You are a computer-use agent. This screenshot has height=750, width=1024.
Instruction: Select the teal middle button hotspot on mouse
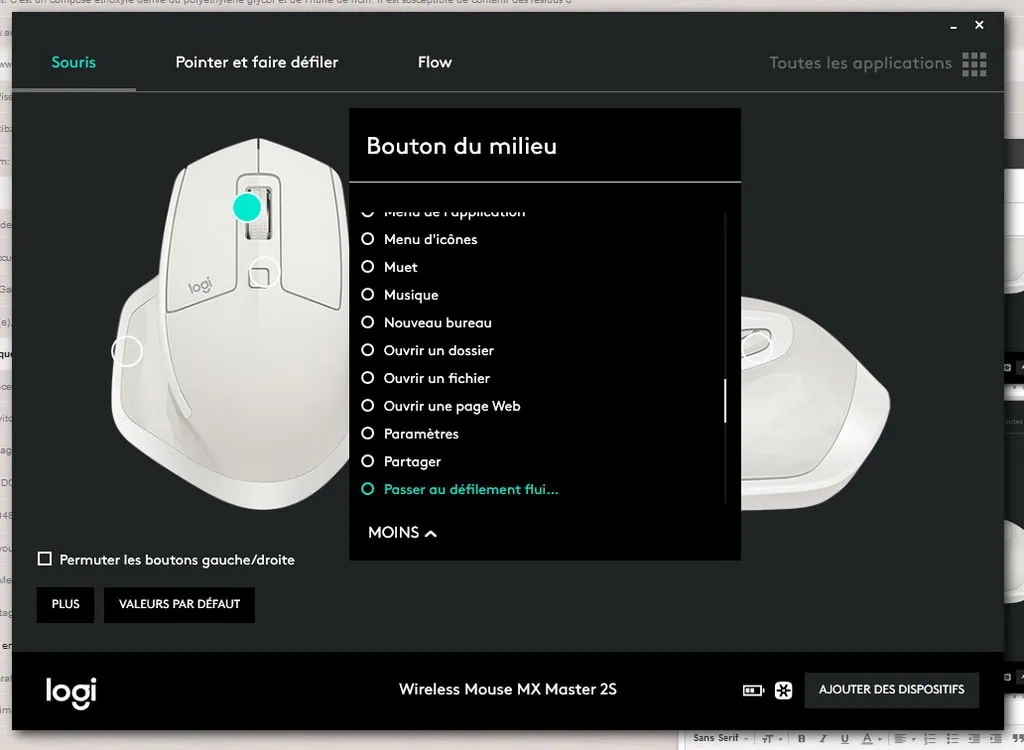(247, 207)
